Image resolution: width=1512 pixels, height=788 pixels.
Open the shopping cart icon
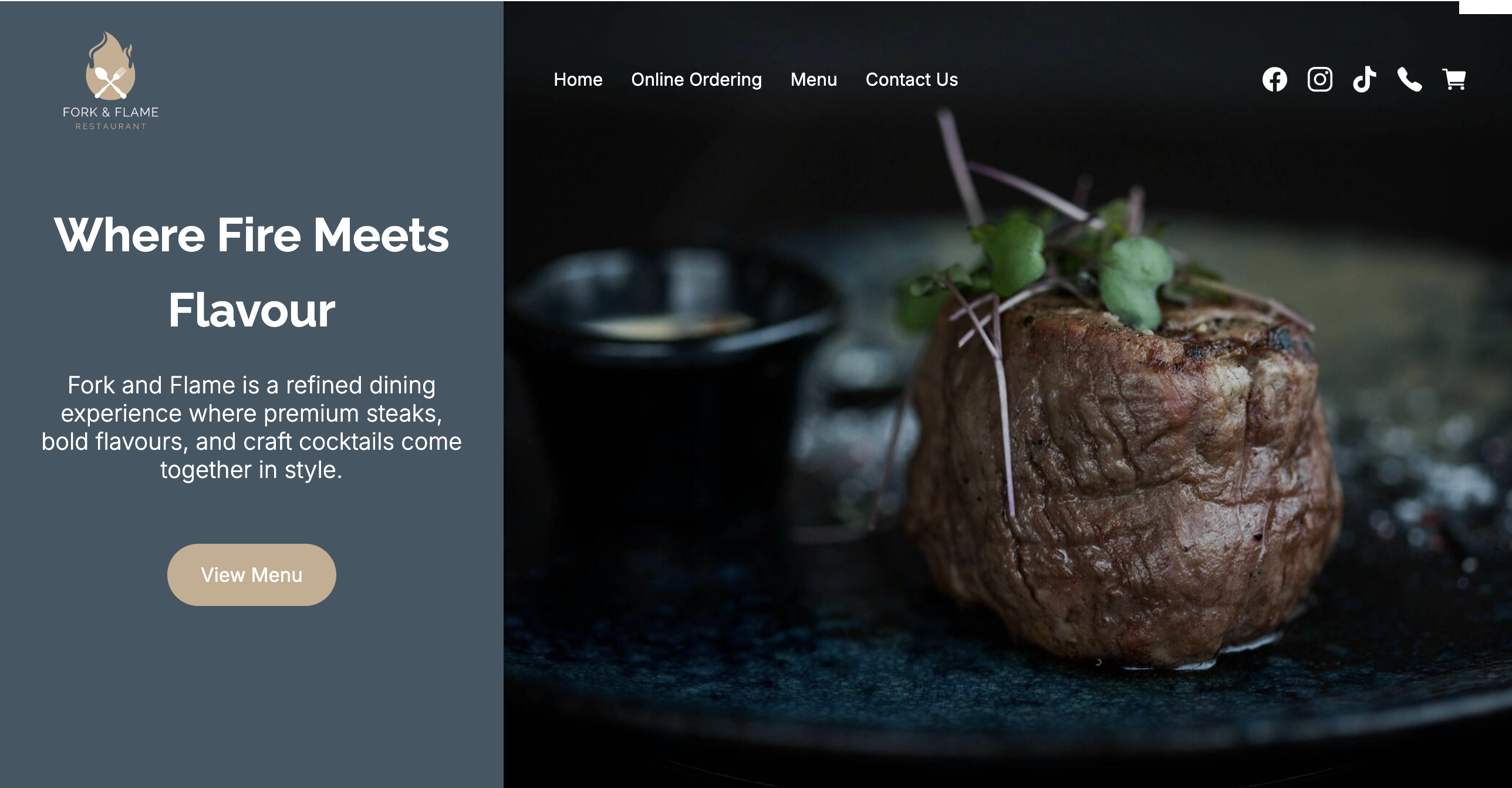(1454, 79)
